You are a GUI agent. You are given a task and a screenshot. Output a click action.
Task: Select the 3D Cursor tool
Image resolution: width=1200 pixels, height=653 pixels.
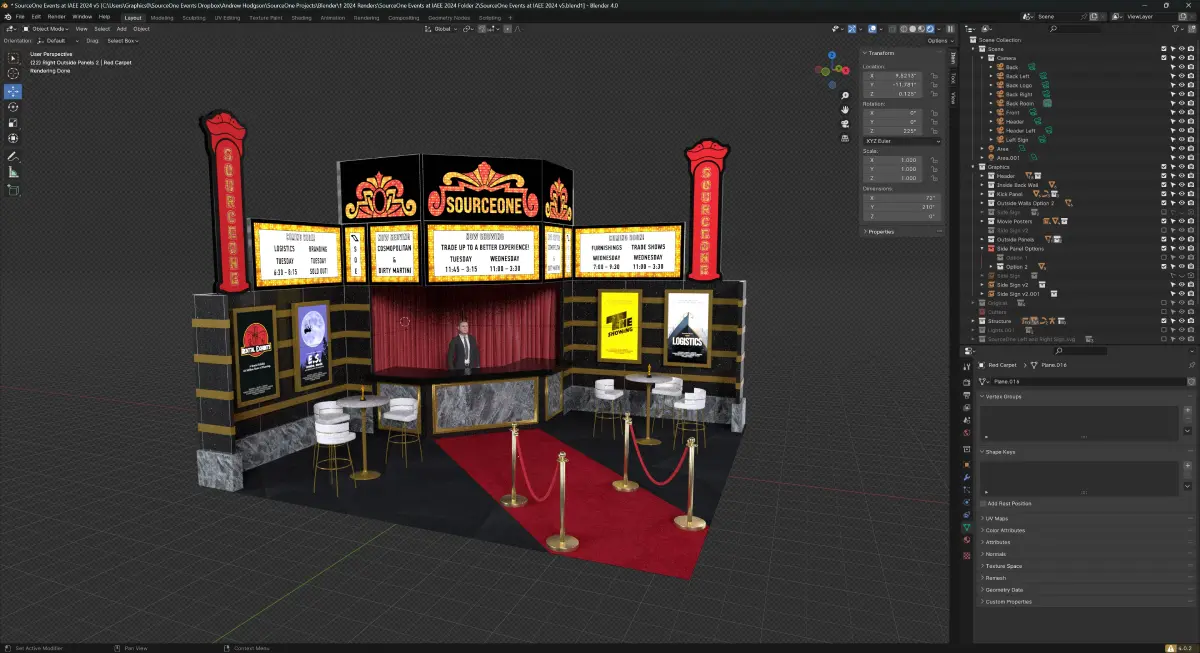point(13,74)
